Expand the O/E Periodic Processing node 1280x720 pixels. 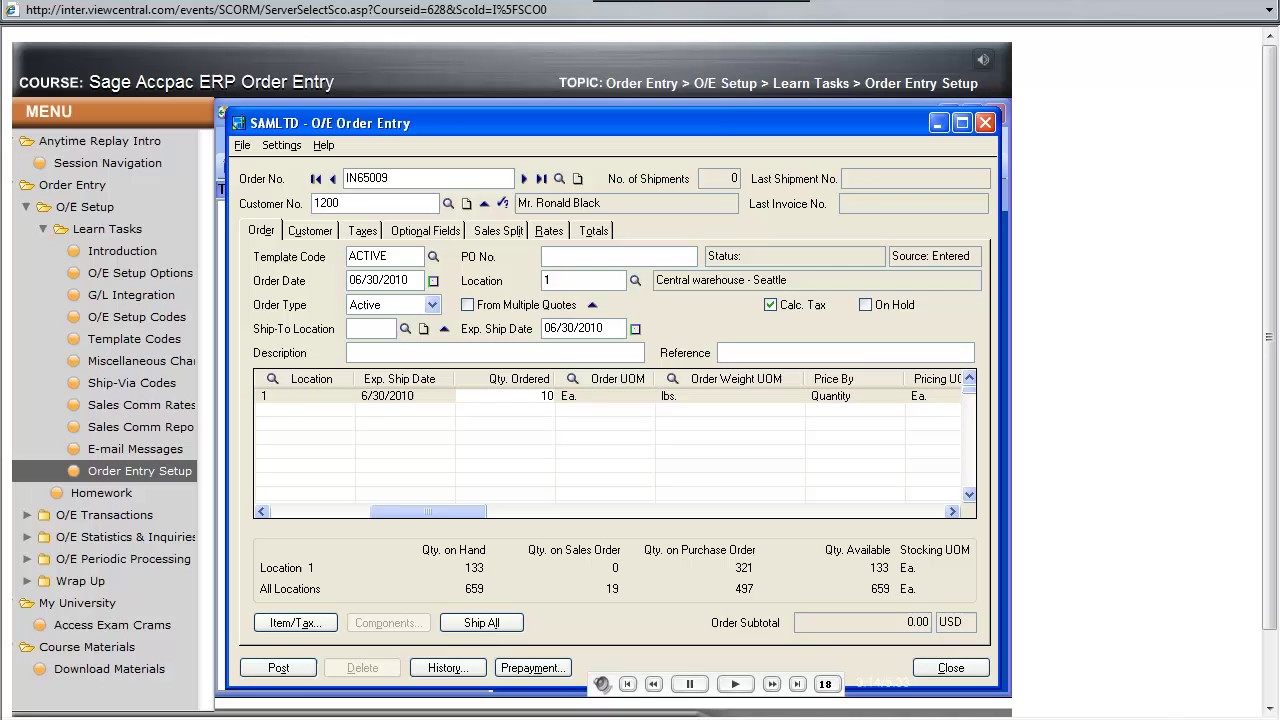click(x=27, y=559)
